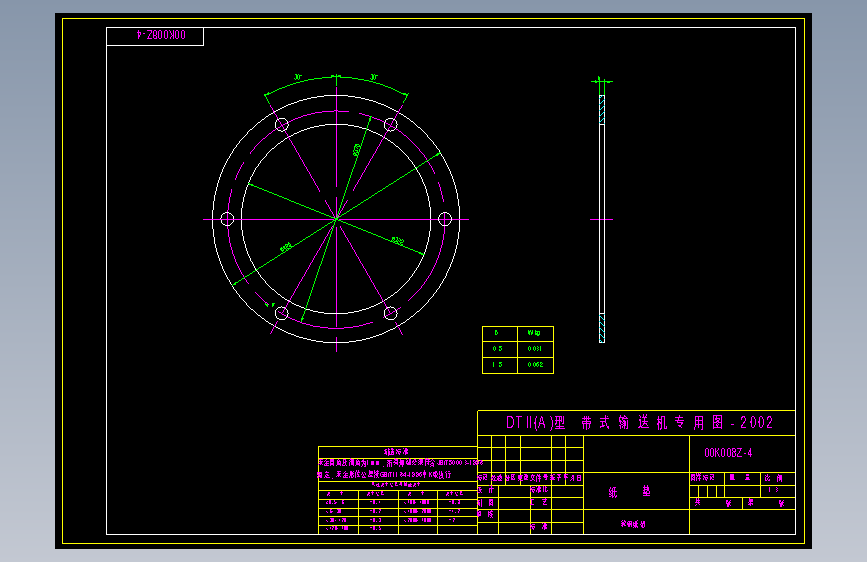Click the bottom-right bolt hole circle
This screenshot has height=562, width=867.
point(390,314)
